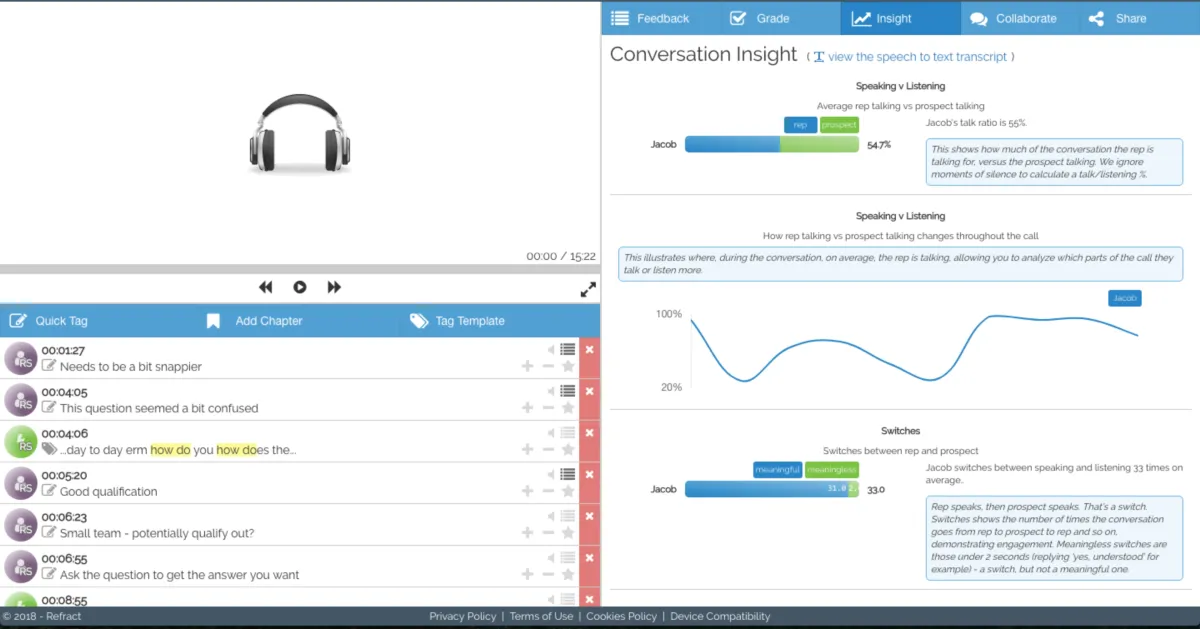Delete the 00:04:05 comment
The image size is (1200, 629).
pyautogui.click(x=589, y=391)
